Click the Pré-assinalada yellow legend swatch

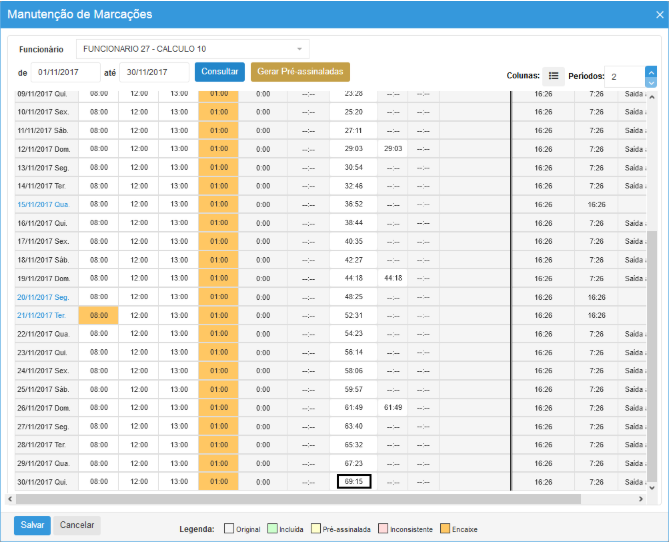315,527
